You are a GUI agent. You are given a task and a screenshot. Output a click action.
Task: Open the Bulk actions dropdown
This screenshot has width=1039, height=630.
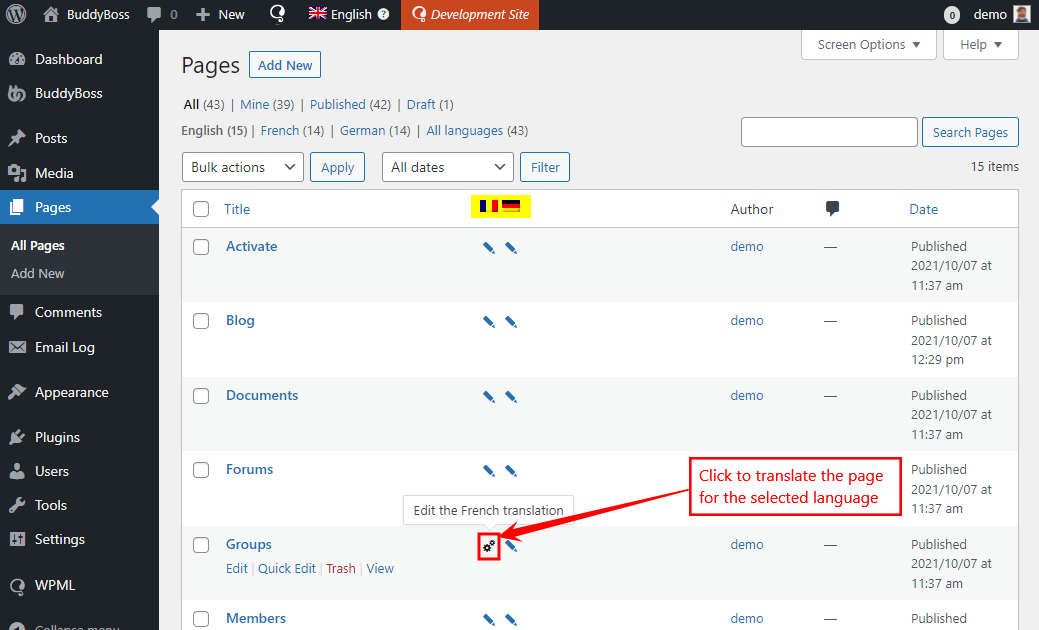coord(242,167)
